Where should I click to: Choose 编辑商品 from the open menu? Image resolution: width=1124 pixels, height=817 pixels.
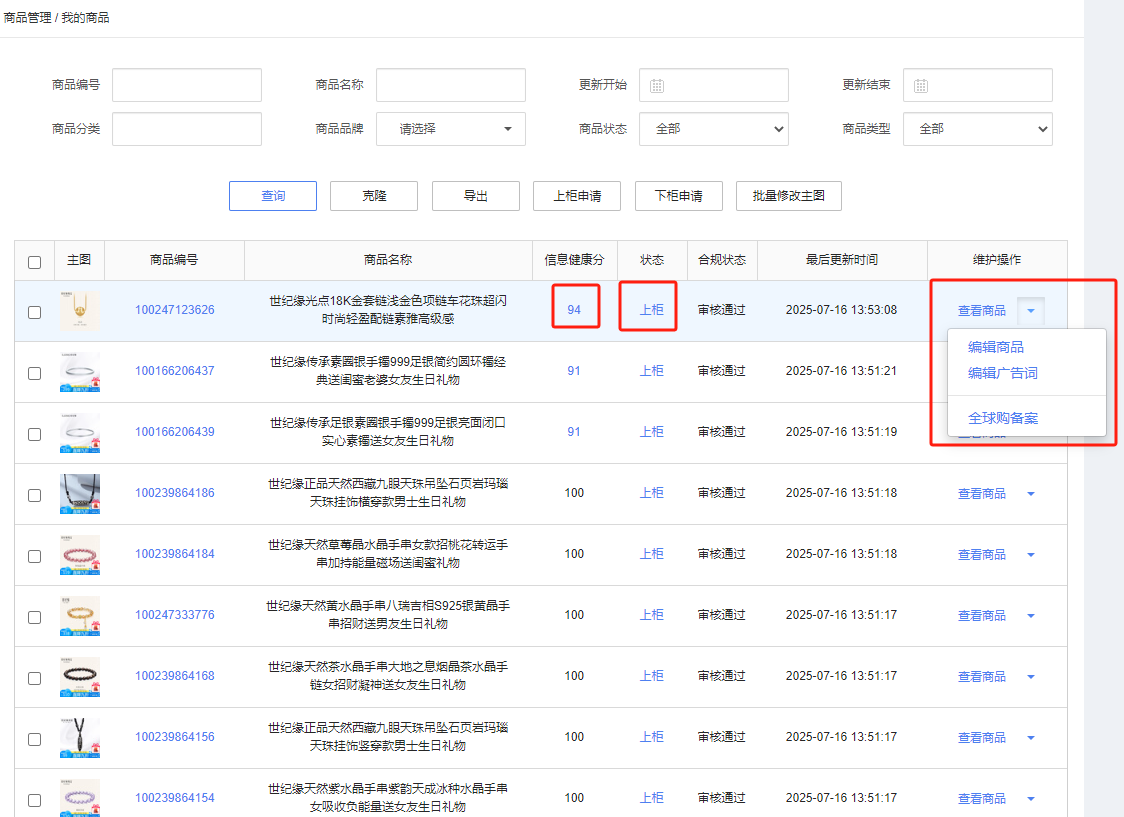click(x=996, y=348)
